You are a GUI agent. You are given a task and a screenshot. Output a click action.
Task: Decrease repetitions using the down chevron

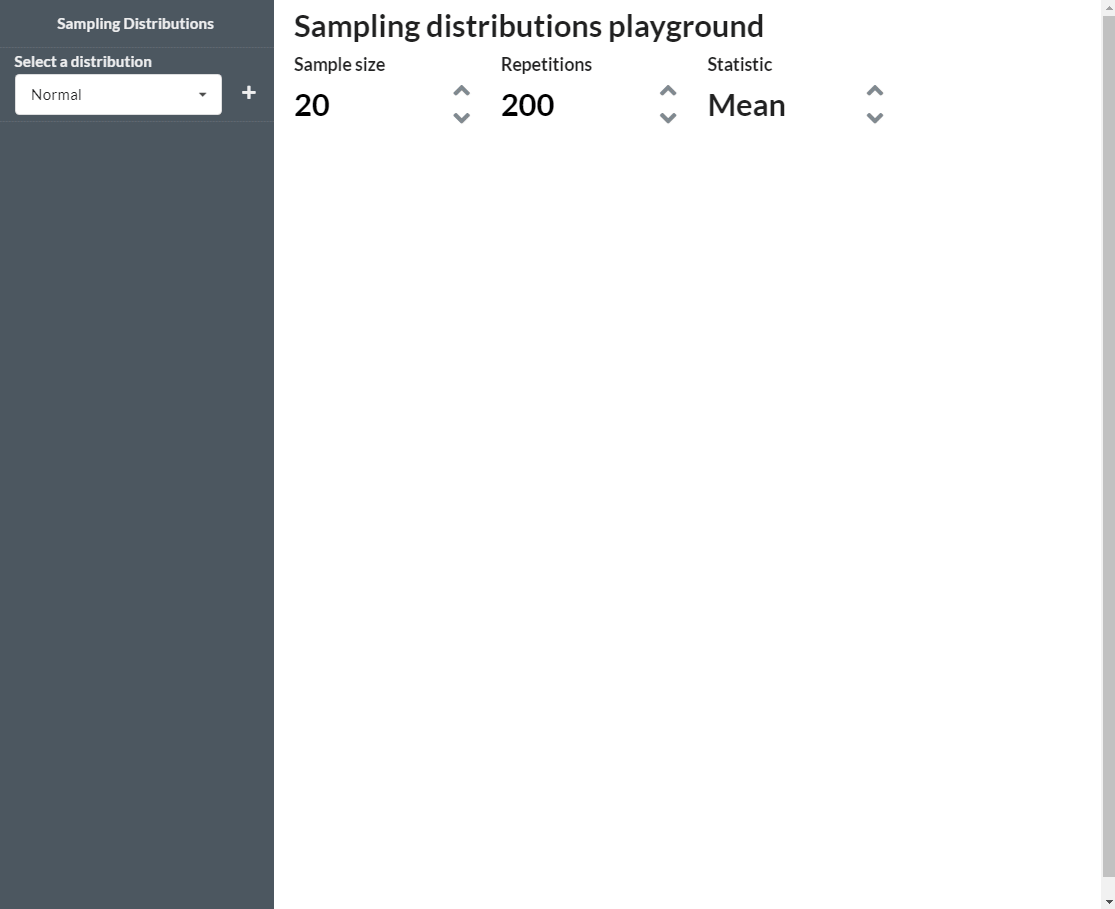668,118
